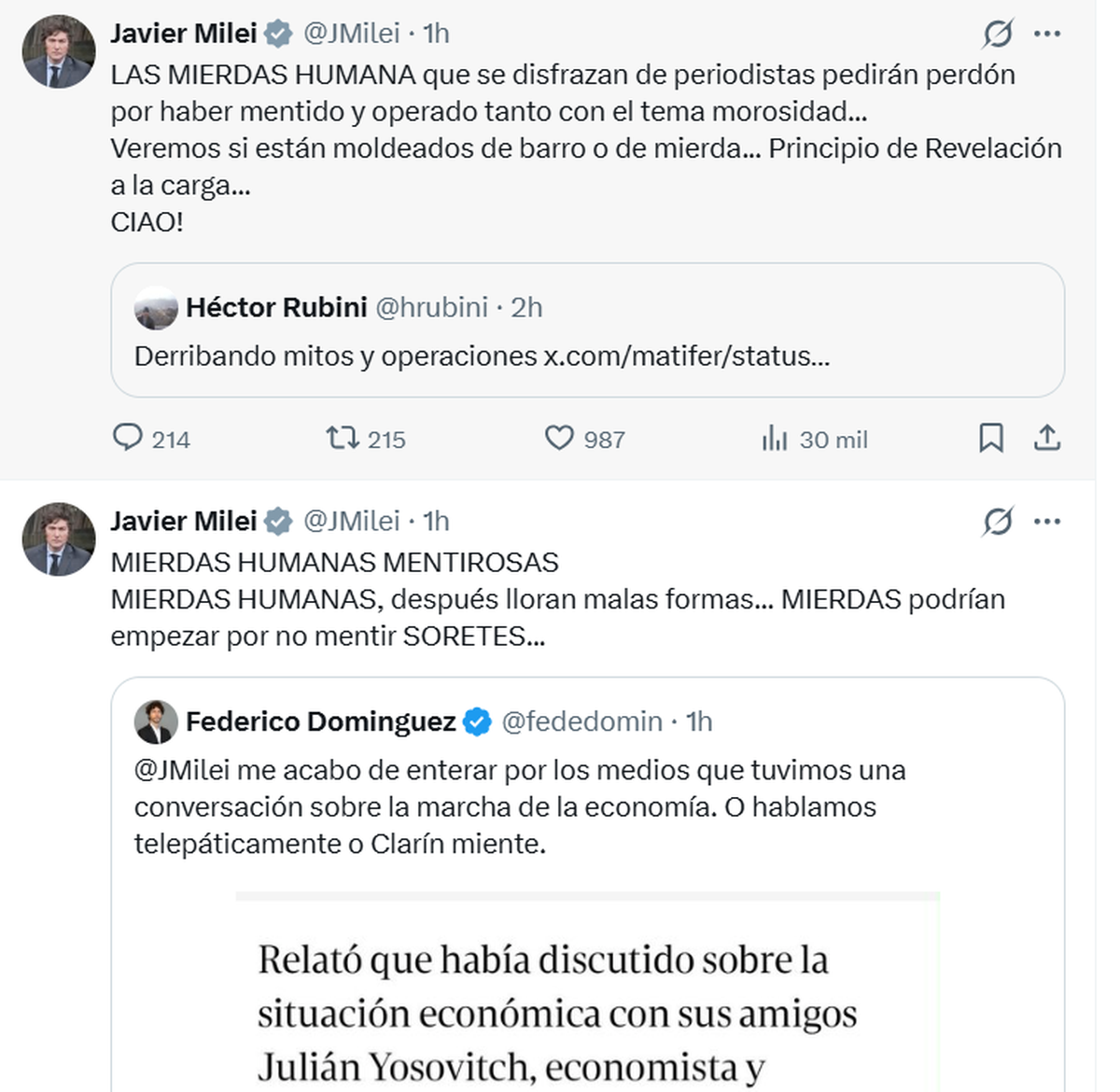This screenshot has width=1120, height=1092.
Task: Open view analytics showing 30 mil
Action: pos(775,438)
